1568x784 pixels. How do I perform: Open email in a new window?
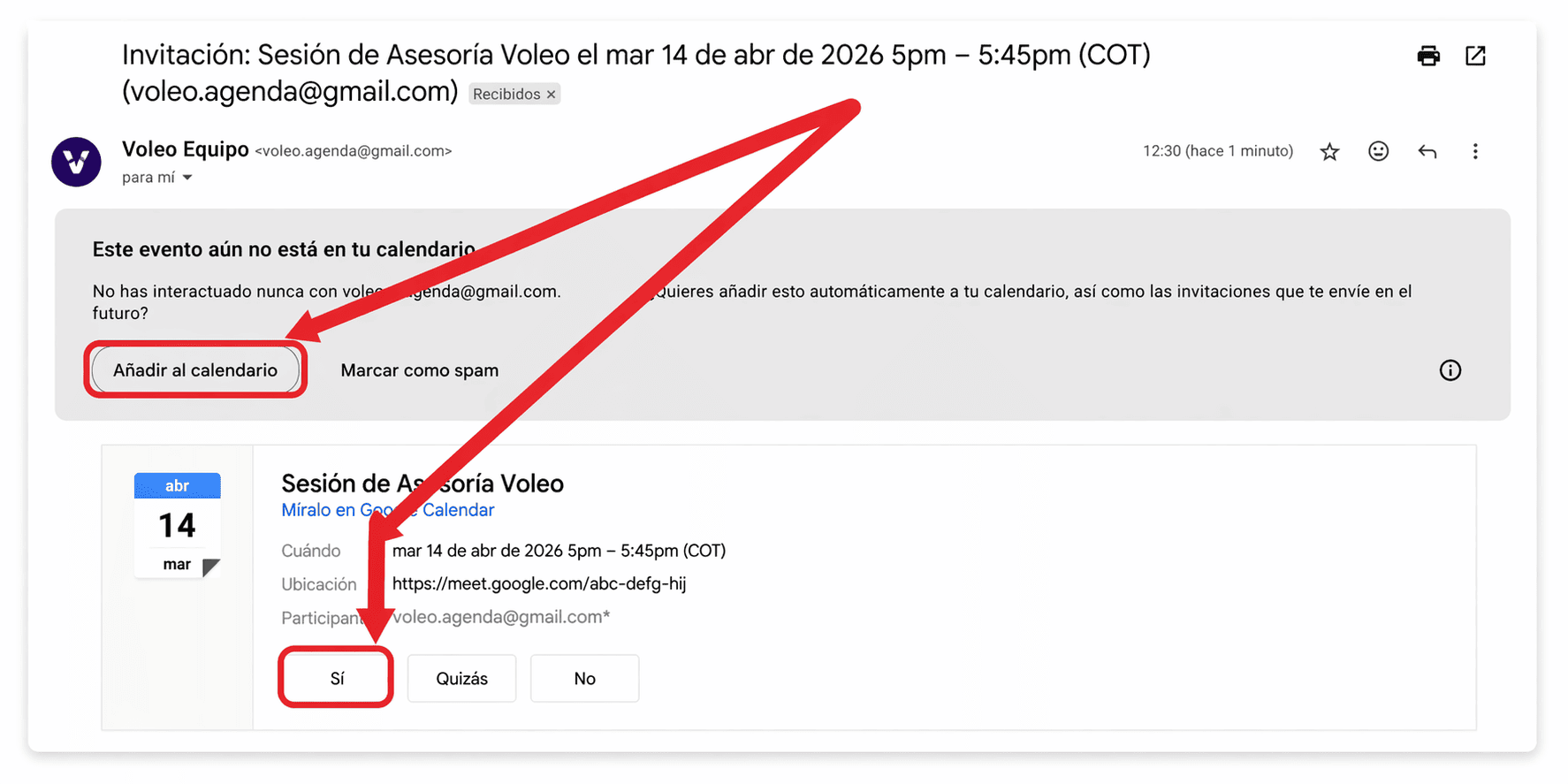coord(1475,57)
